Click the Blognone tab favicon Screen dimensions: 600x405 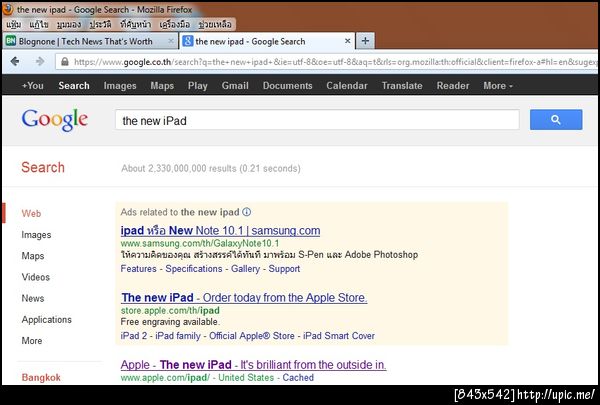point(11,41)
